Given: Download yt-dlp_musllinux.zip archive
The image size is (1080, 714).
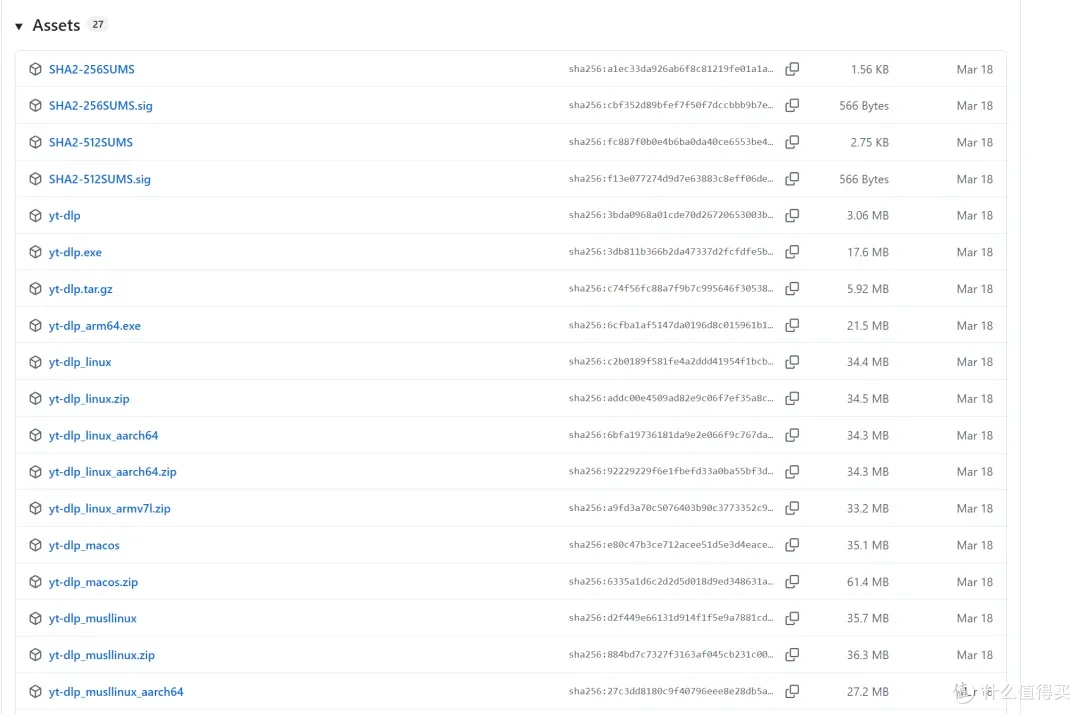Looking at the screenshot, I should pos(102,655).
